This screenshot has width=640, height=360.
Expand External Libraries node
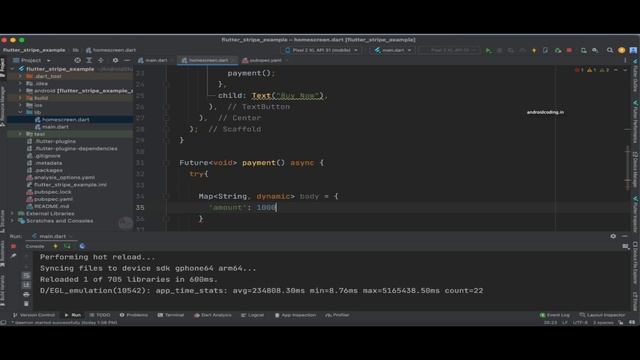(x=12, y=213)
